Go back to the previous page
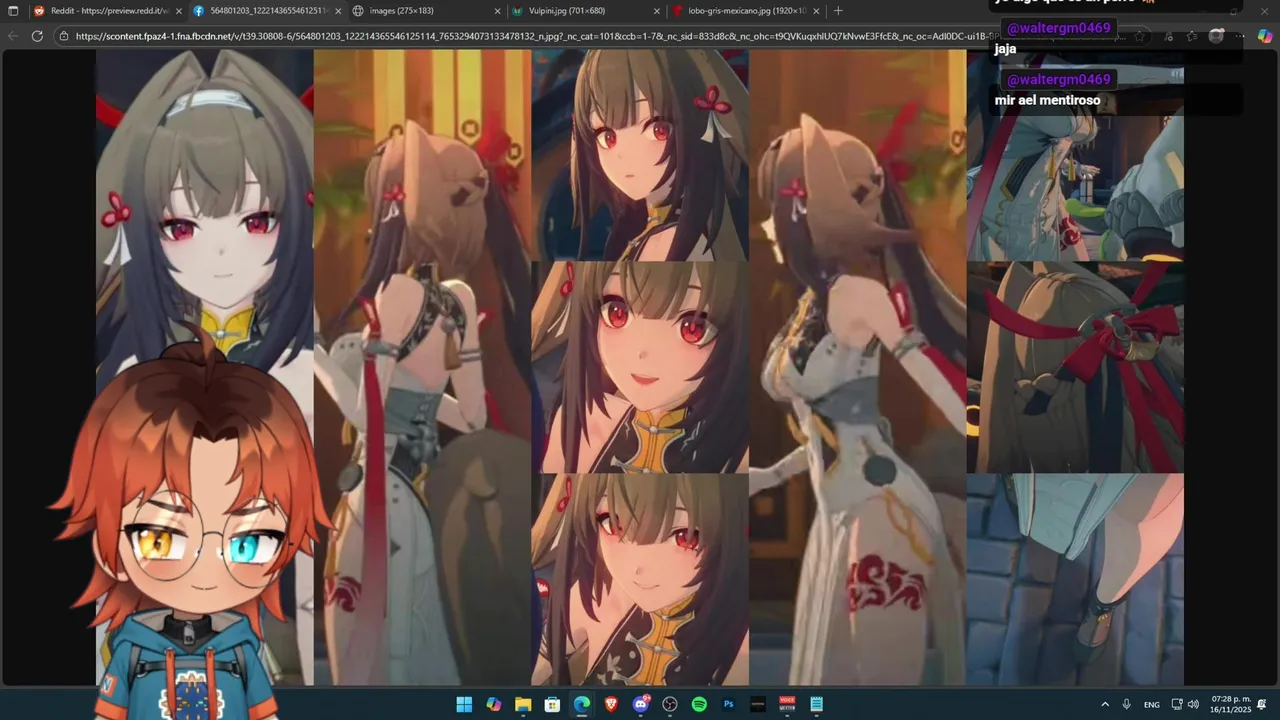The height and width of the screenshot is (720, 1280). point(13,36)
